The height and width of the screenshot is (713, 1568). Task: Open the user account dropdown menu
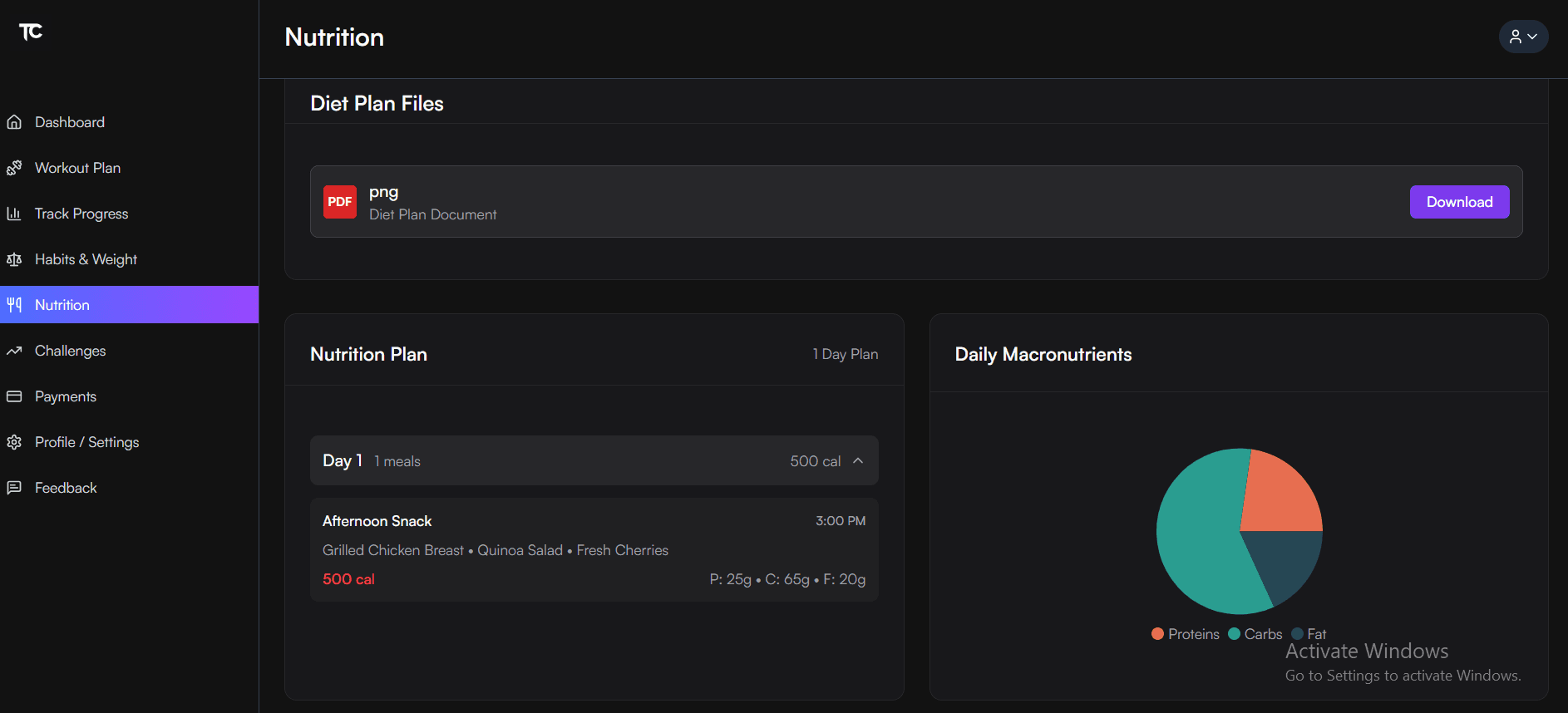coord(1522,37)
